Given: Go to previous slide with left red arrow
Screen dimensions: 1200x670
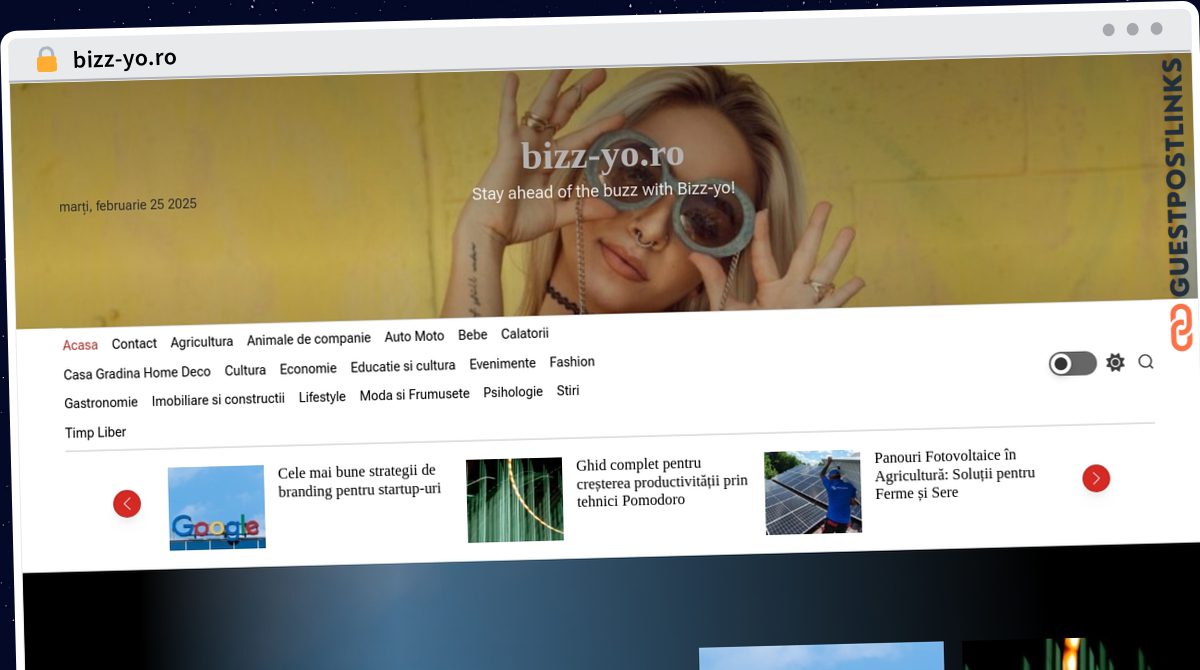Looking at the screenshot, I should (127, 503).
